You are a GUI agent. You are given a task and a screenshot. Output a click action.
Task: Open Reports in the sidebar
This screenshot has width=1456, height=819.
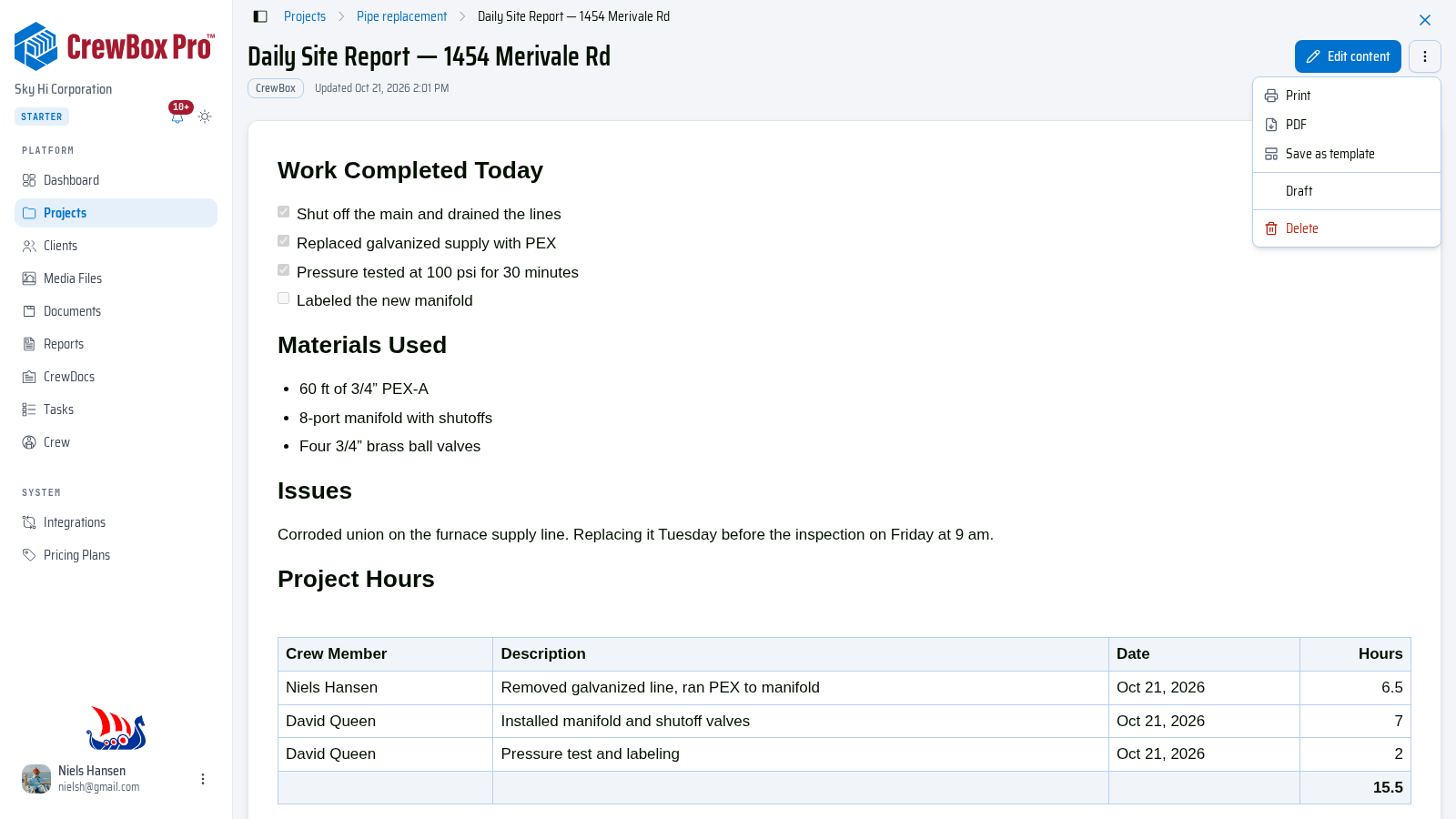(116, 344)
